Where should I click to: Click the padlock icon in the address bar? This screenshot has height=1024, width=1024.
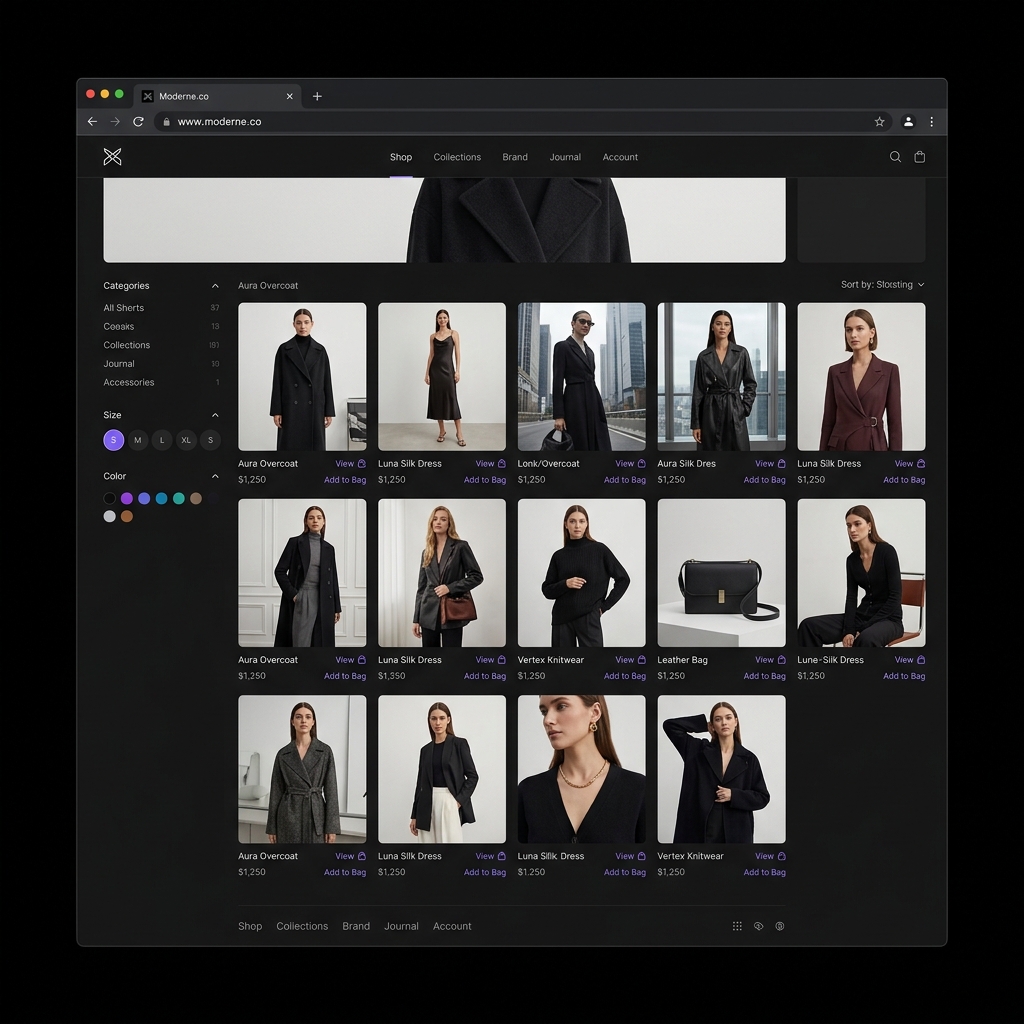(x=167, y=121)
